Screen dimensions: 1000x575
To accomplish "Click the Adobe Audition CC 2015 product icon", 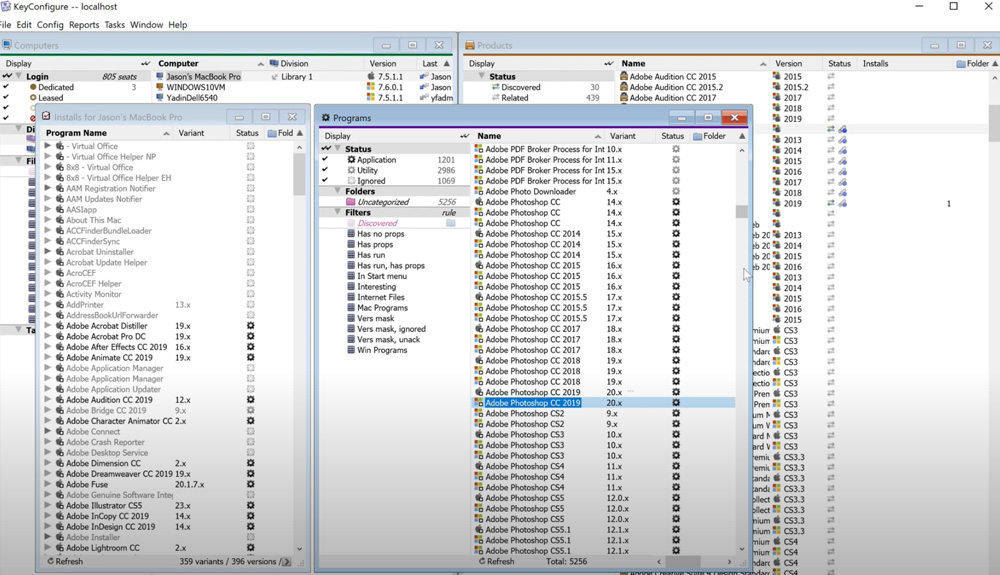I will tap(624, 76).
